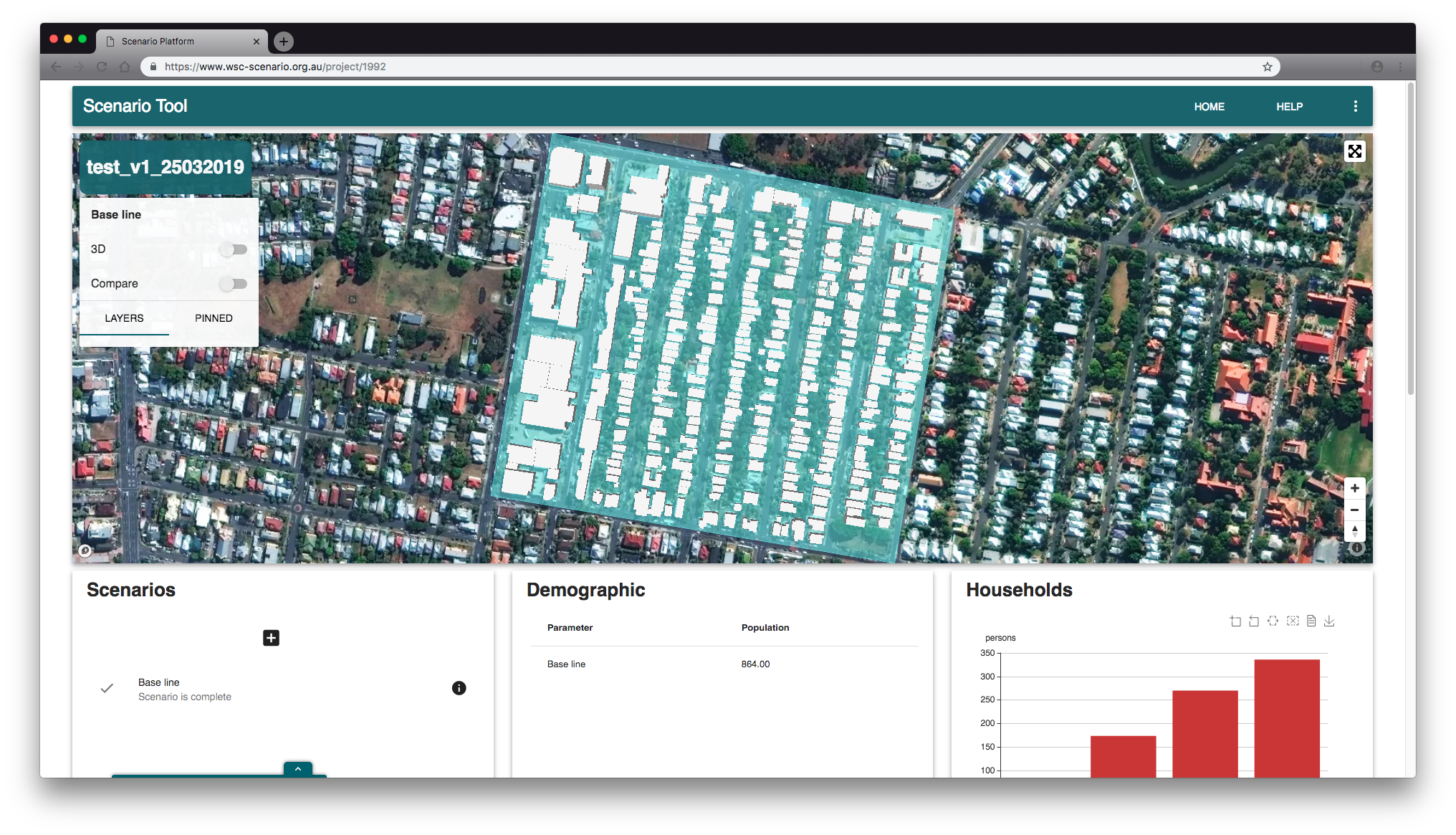The height and width of the screenshot is (835, 1456).
Task: Close the Scenario Platform tab
Action: 256,42
